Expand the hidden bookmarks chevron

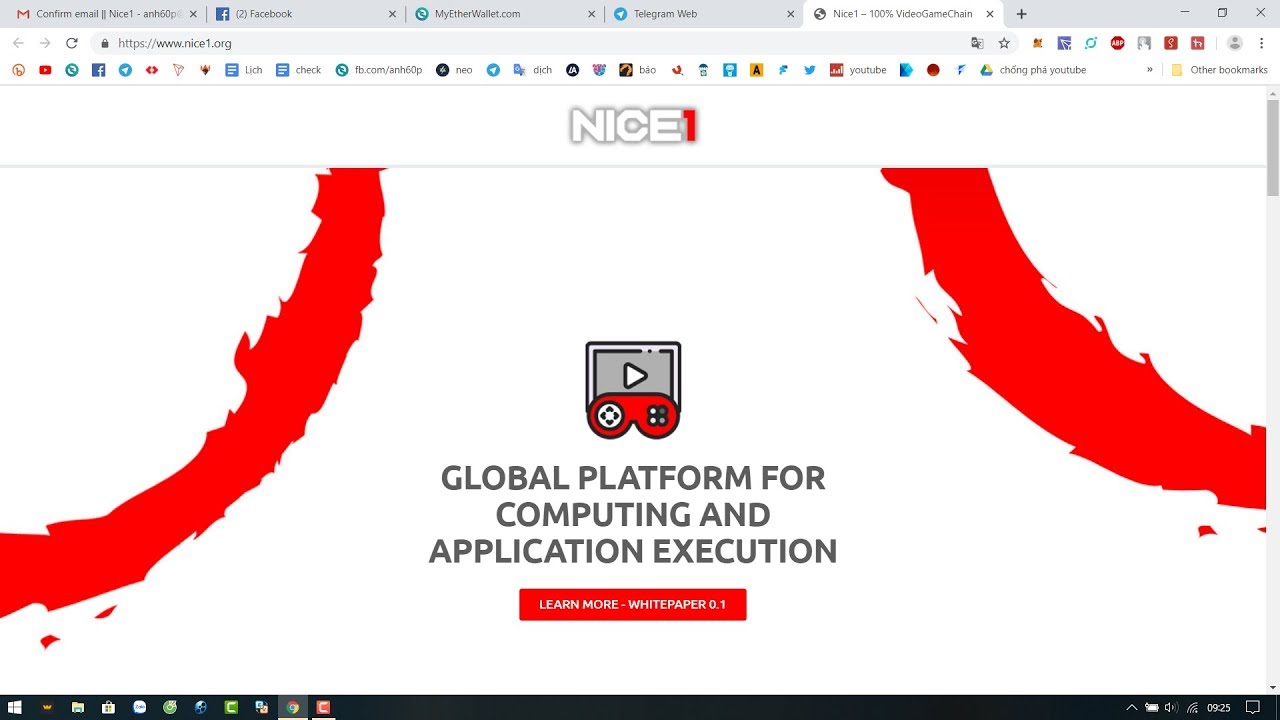[x=1149, y=70]
